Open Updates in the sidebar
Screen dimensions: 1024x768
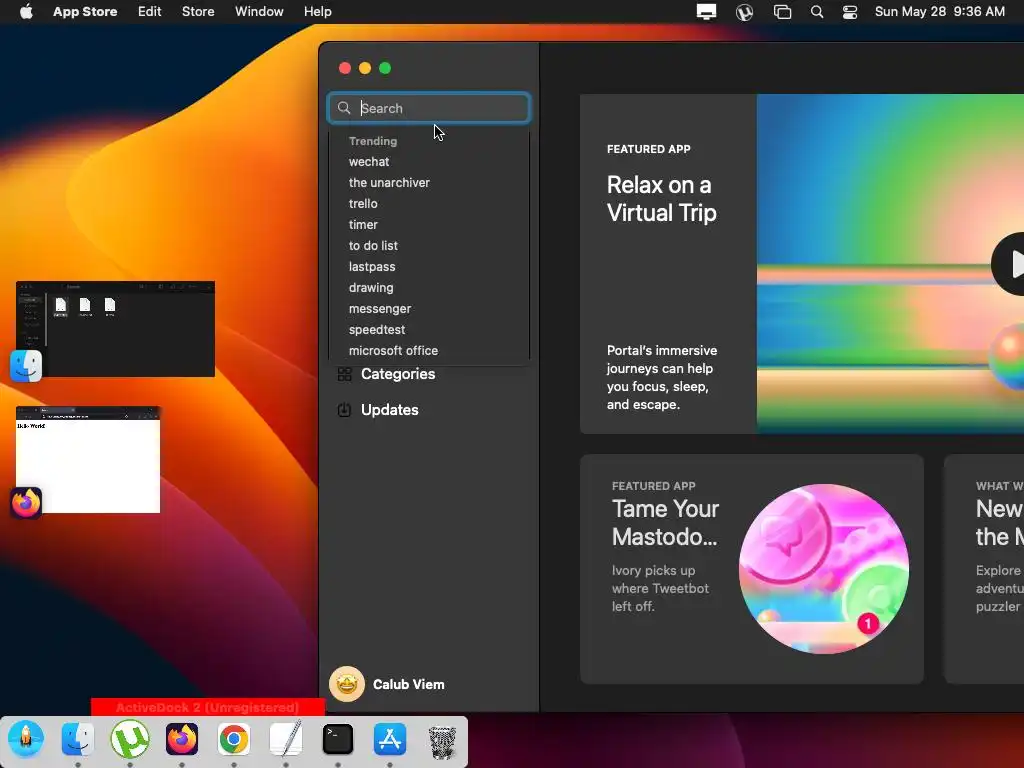(x=389, y=409)
